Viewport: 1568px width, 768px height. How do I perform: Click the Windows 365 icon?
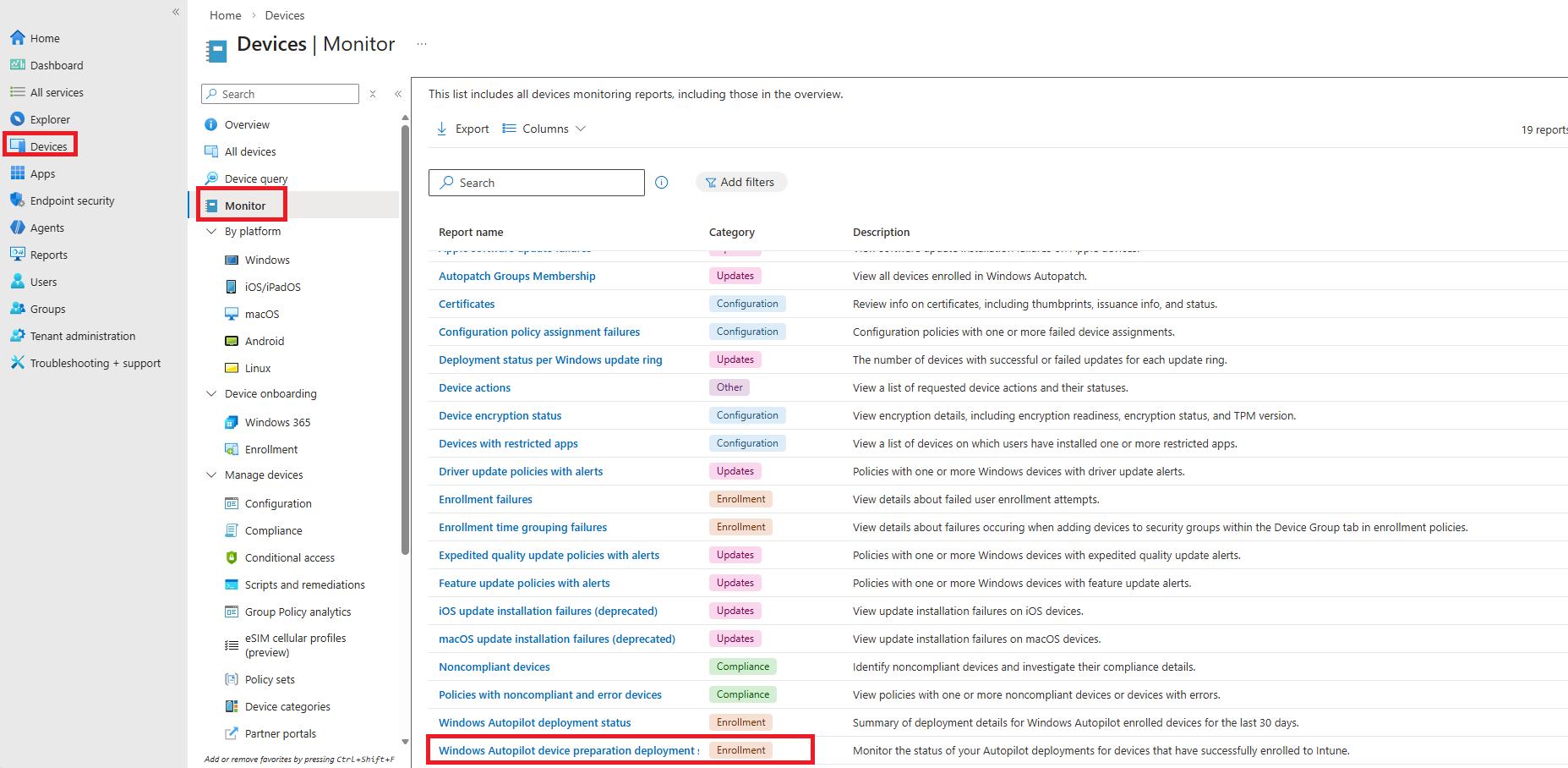tap(232, 422)
